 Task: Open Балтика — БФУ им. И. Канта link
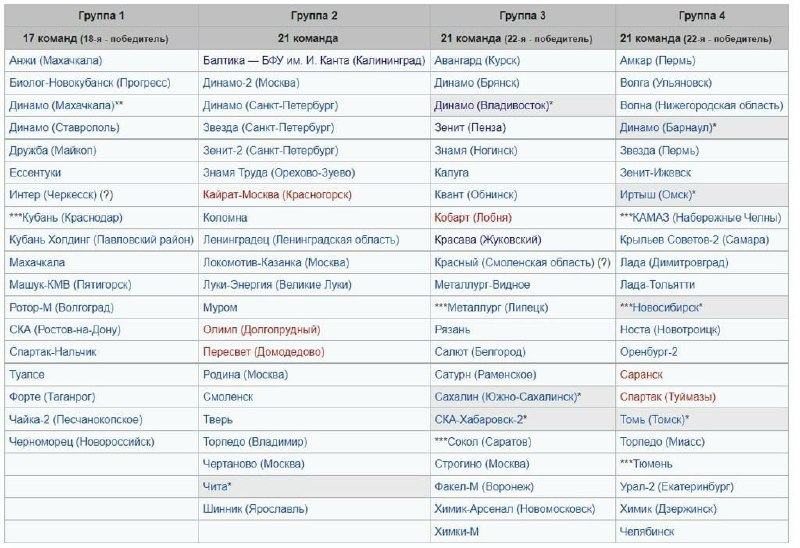click(x=312, y=60)
